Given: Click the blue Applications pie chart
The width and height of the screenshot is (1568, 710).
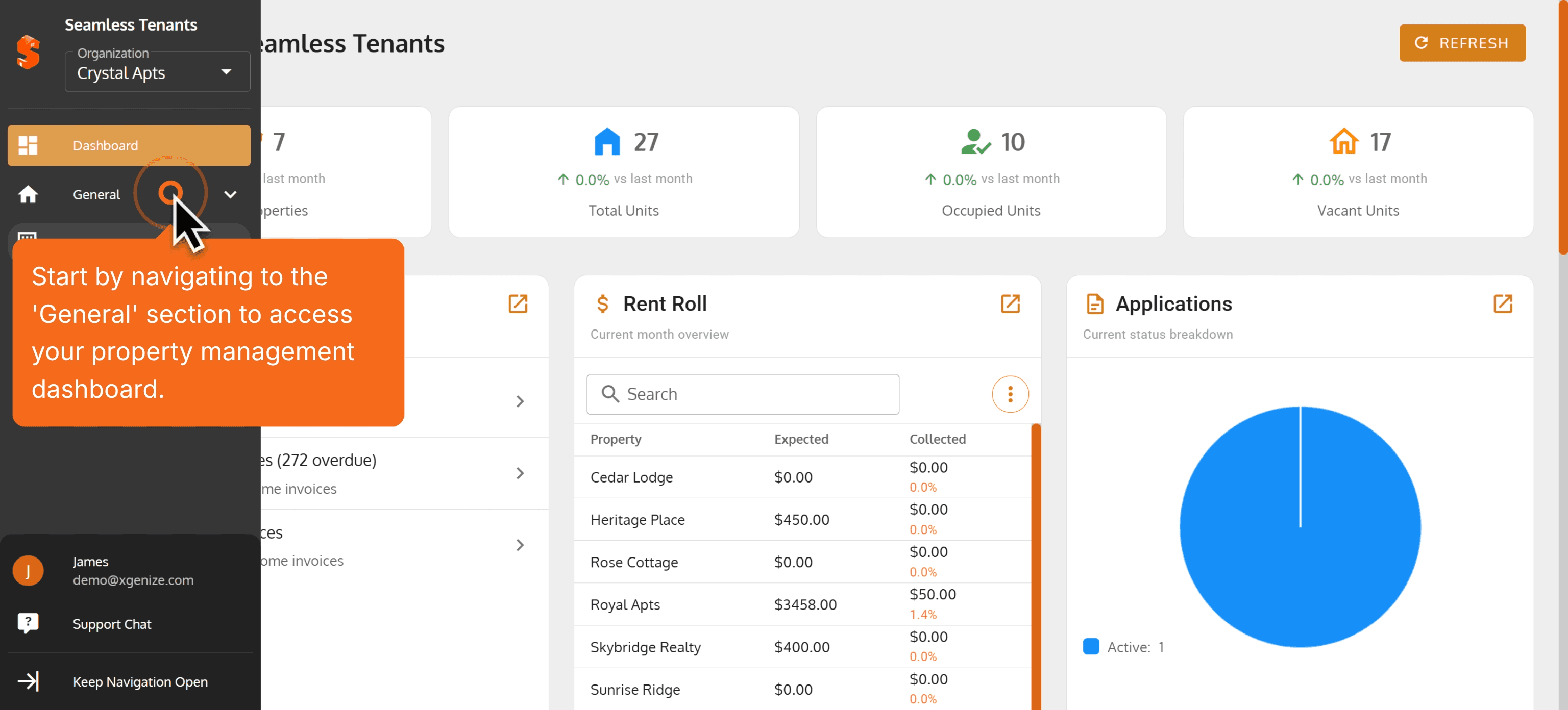Looking at the screenshot, I should [1300, 527].
